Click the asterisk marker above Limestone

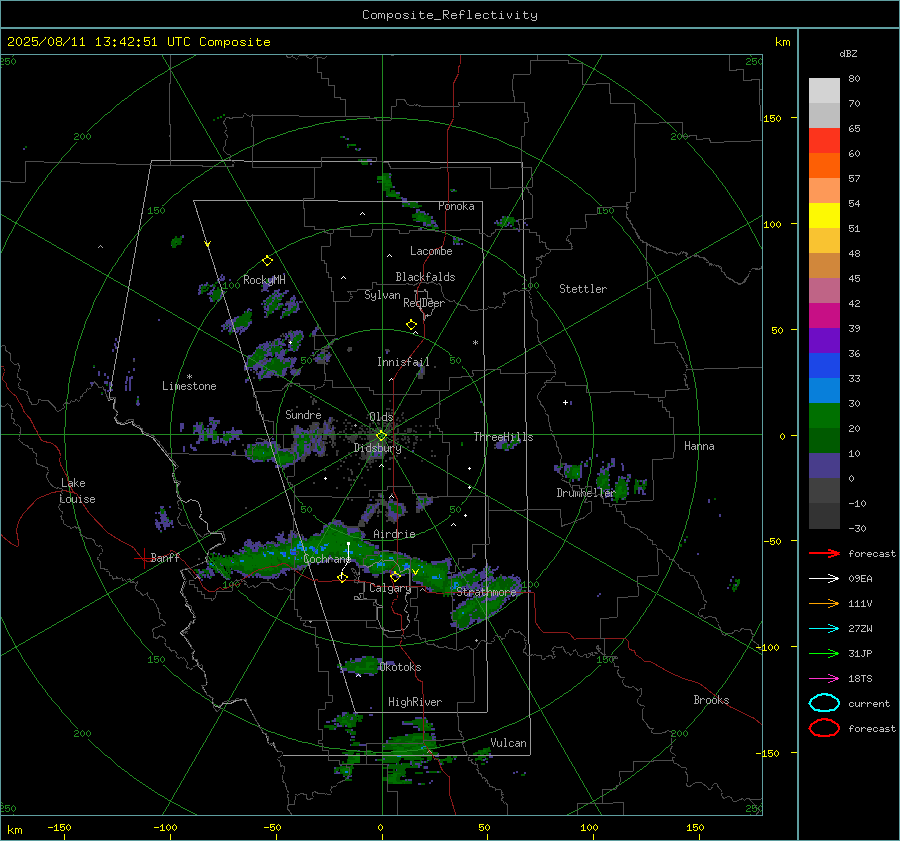click(189, 377)
